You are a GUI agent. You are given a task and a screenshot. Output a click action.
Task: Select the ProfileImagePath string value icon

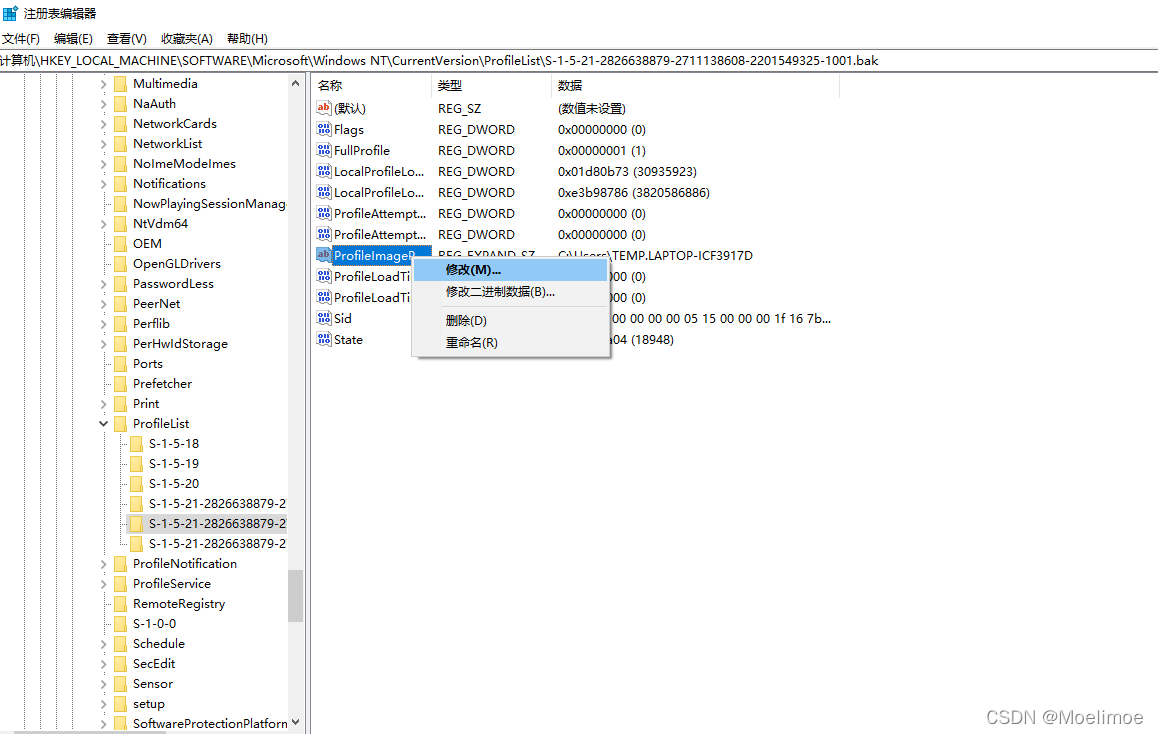[x=323, y=255]
